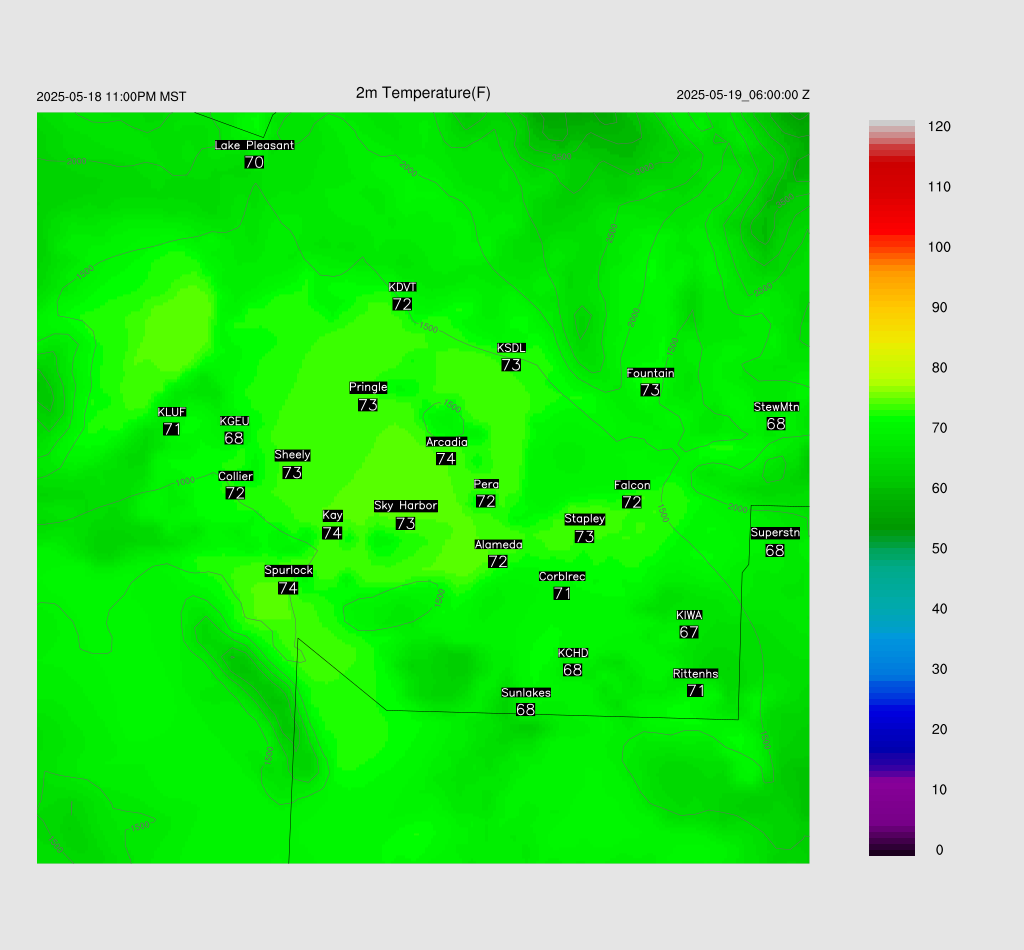The width and height of the screenshot is (1024, 950).
Task: Select the Arcadia station label
Action: pos(447,442)
